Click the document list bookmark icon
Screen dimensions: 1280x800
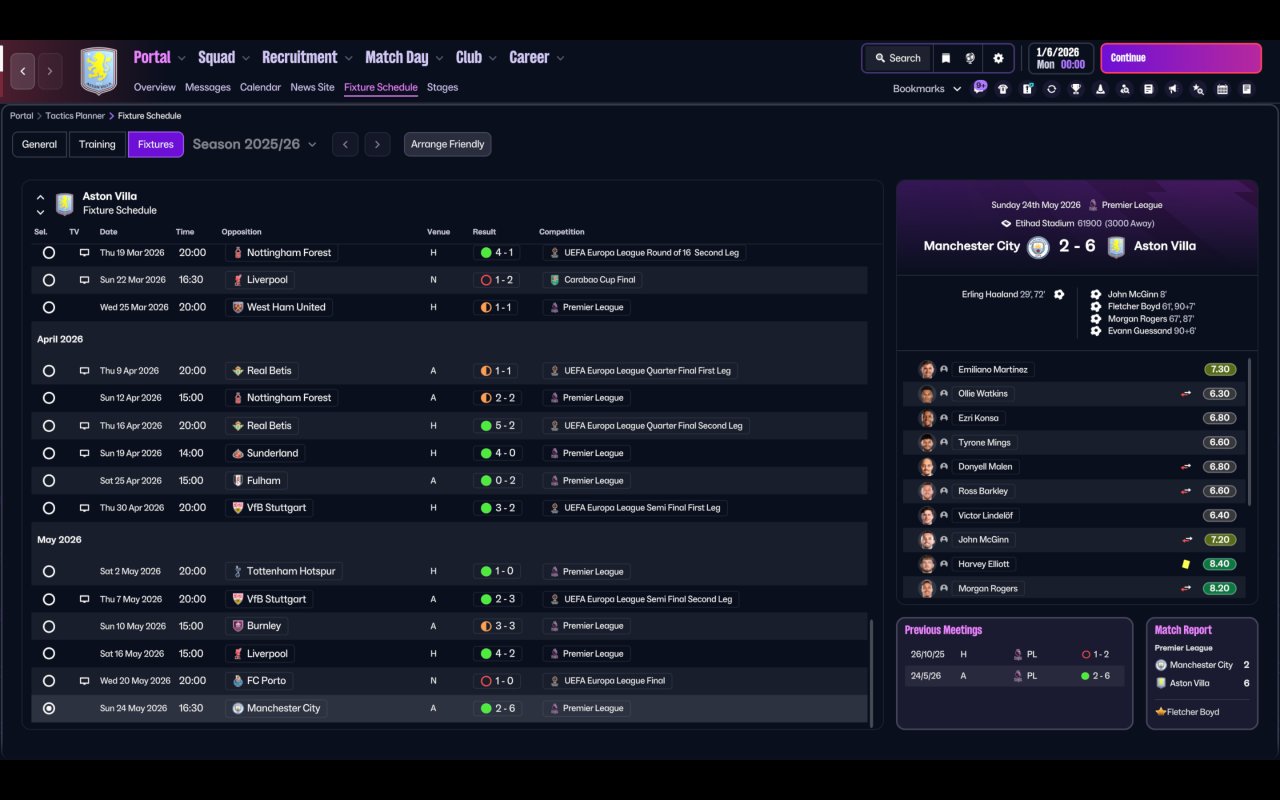coord(1149,89)
